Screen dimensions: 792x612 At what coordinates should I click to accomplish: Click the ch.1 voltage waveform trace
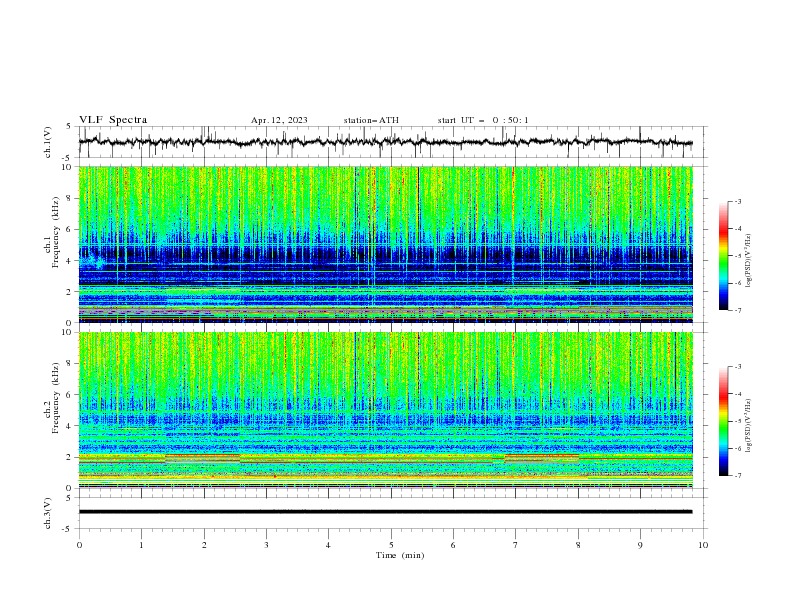[x=385, y=142]
